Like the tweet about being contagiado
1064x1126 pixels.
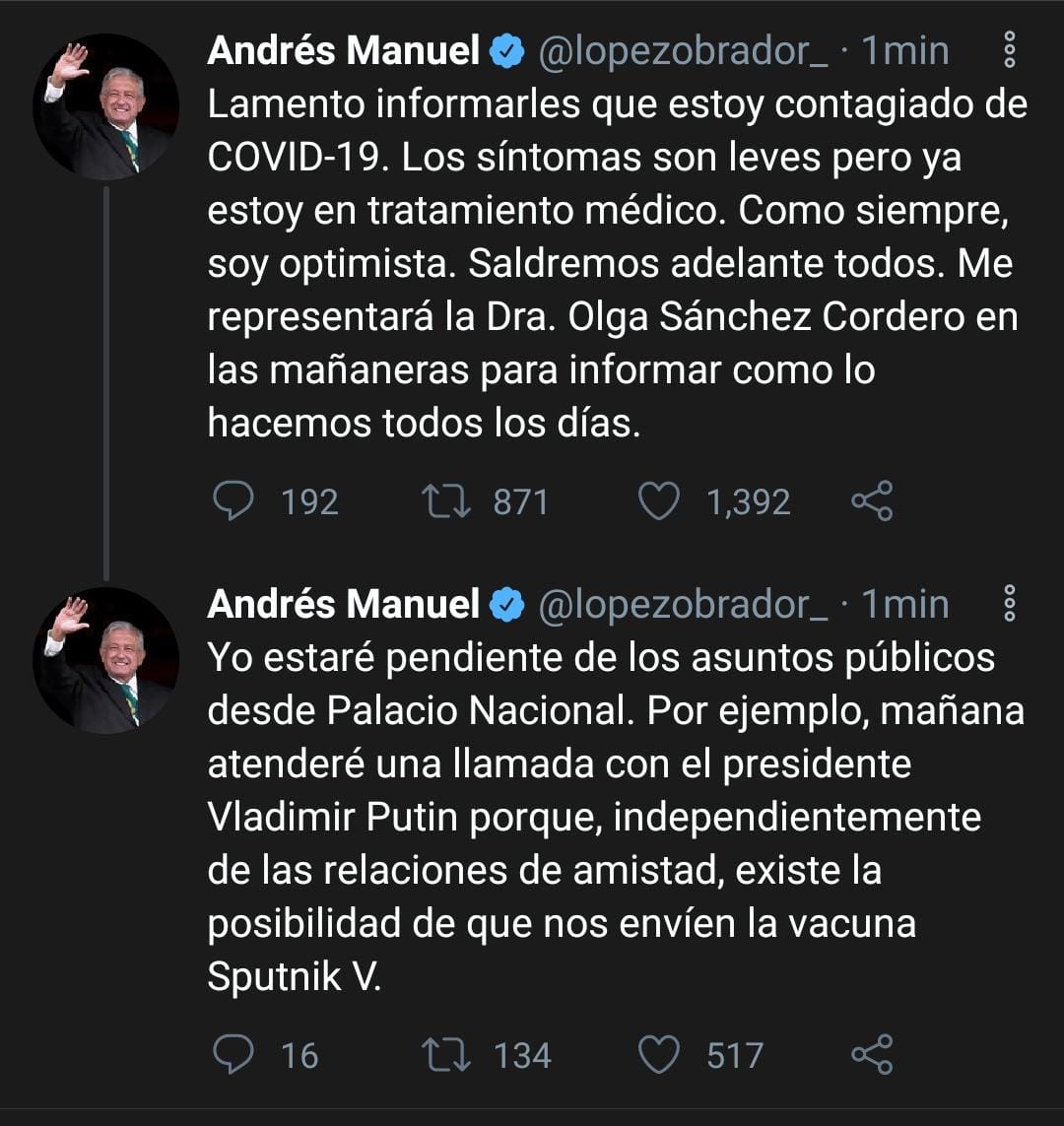pyautogui.click(x=659, y=501)
